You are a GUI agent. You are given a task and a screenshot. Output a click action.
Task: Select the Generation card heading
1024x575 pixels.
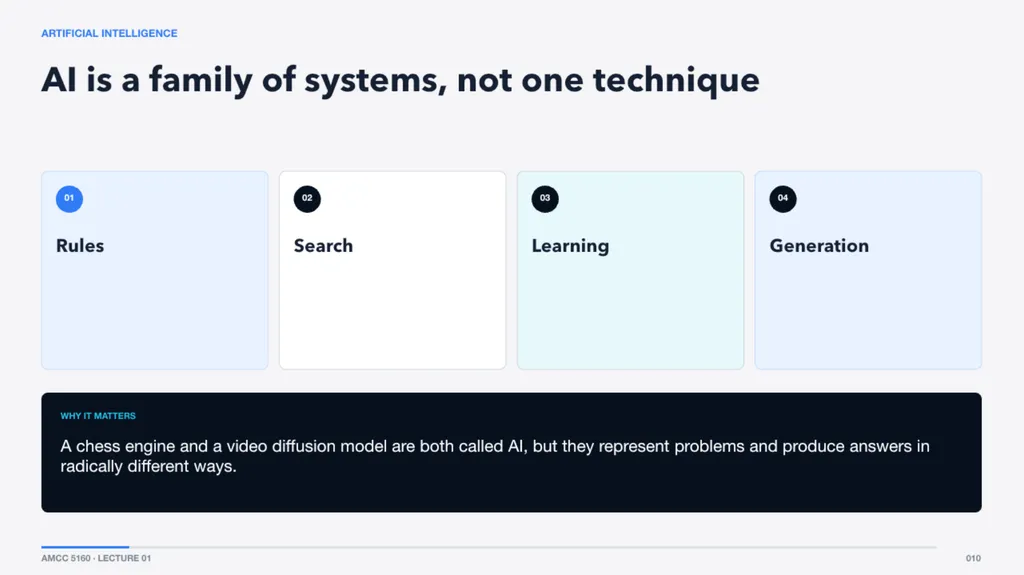[819, 246]
